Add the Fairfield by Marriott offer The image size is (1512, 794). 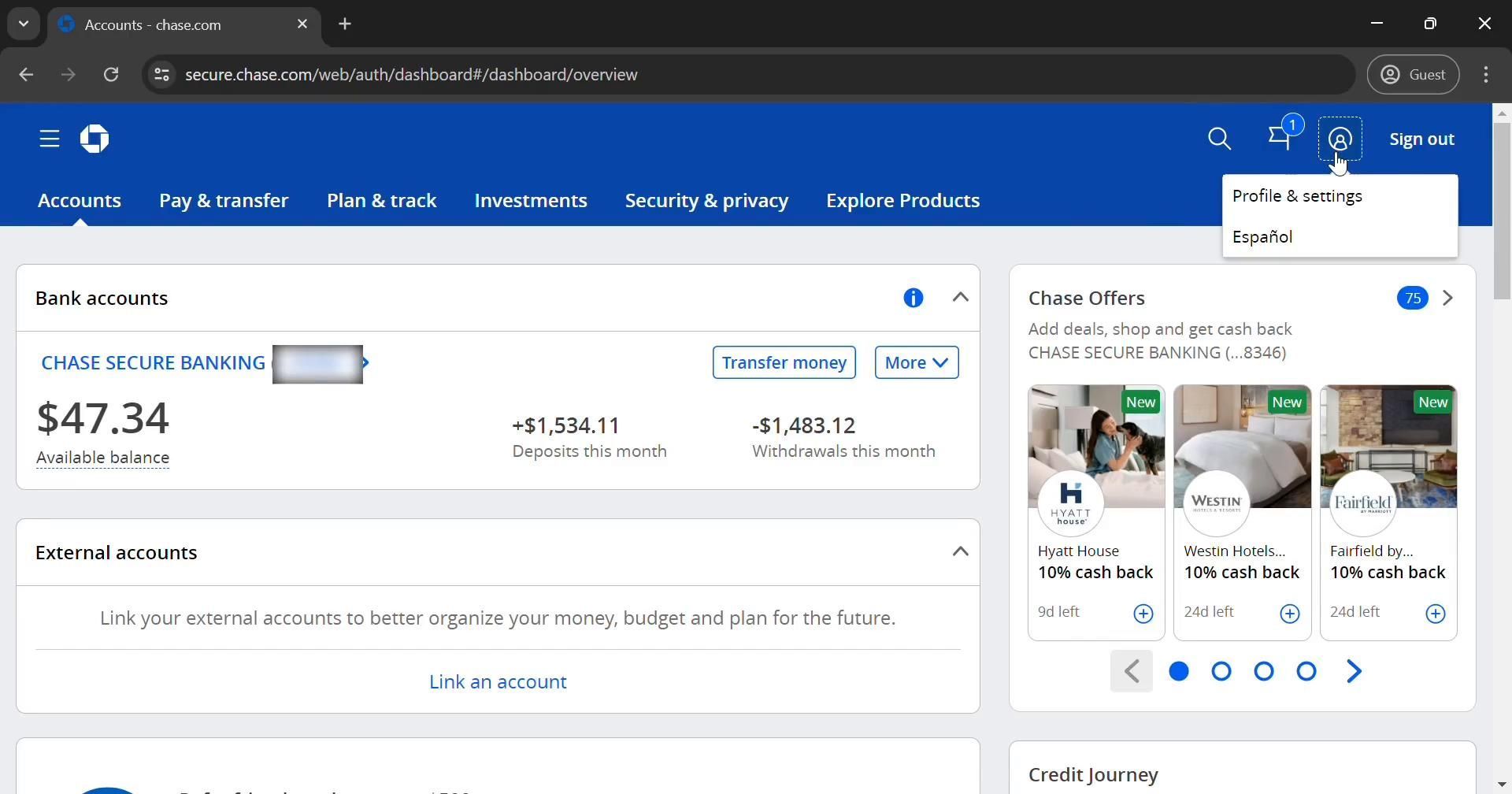(x=1435, y=614)
